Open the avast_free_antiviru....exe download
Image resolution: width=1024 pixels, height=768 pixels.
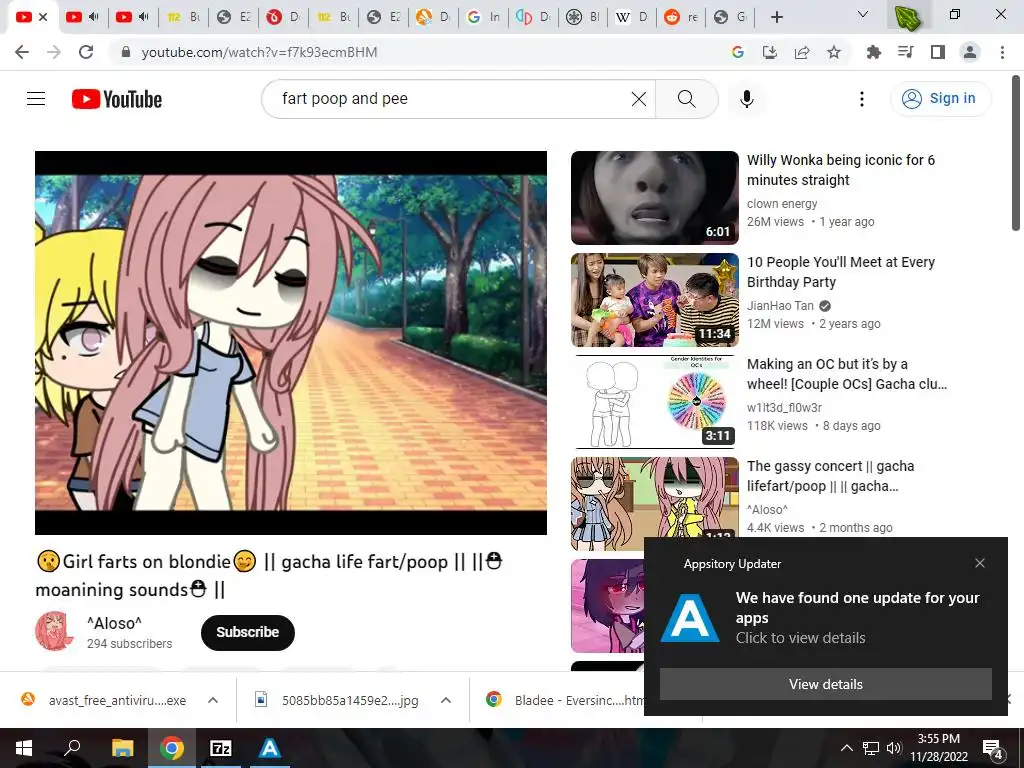tap(104, 700)
